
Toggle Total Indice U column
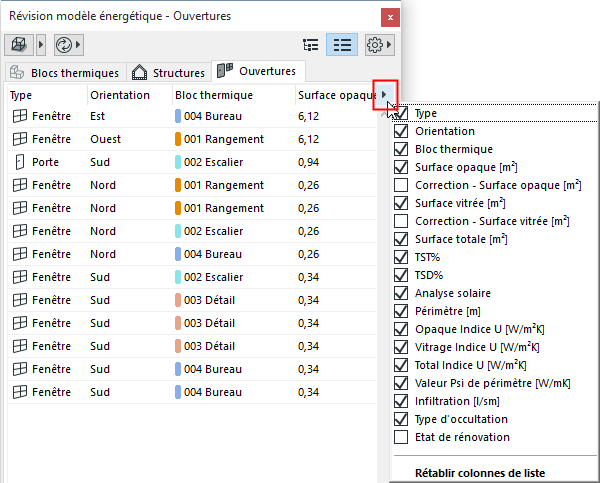[x=401, y=365]
